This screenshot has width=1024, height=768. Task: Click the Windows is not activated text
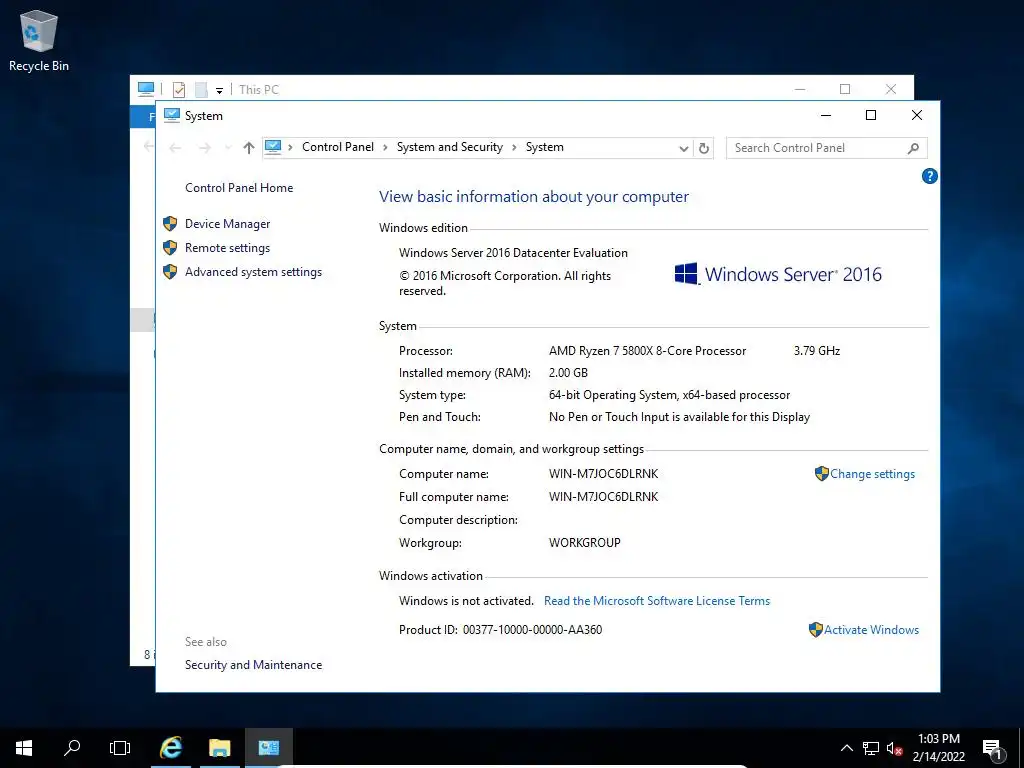[x=466, y=601]
